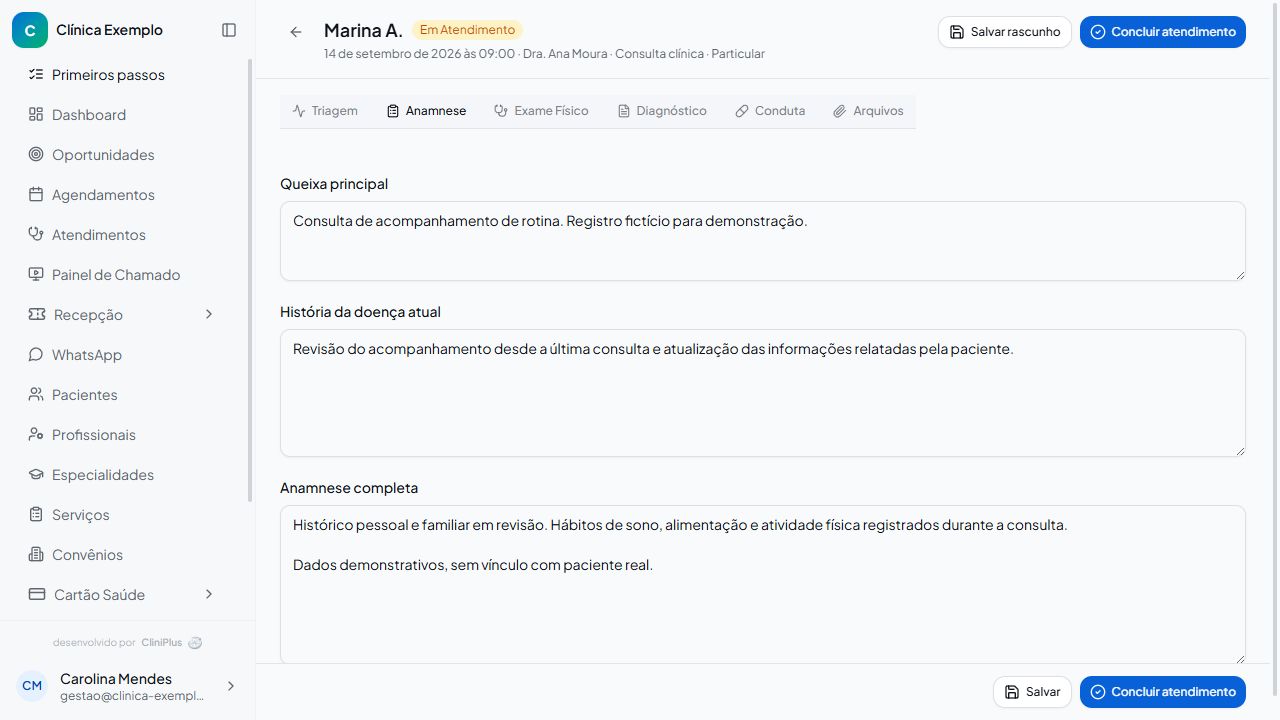Select the Anamnese tab
The width and height of the screenshot is (1280, 720).
point(426,111)
